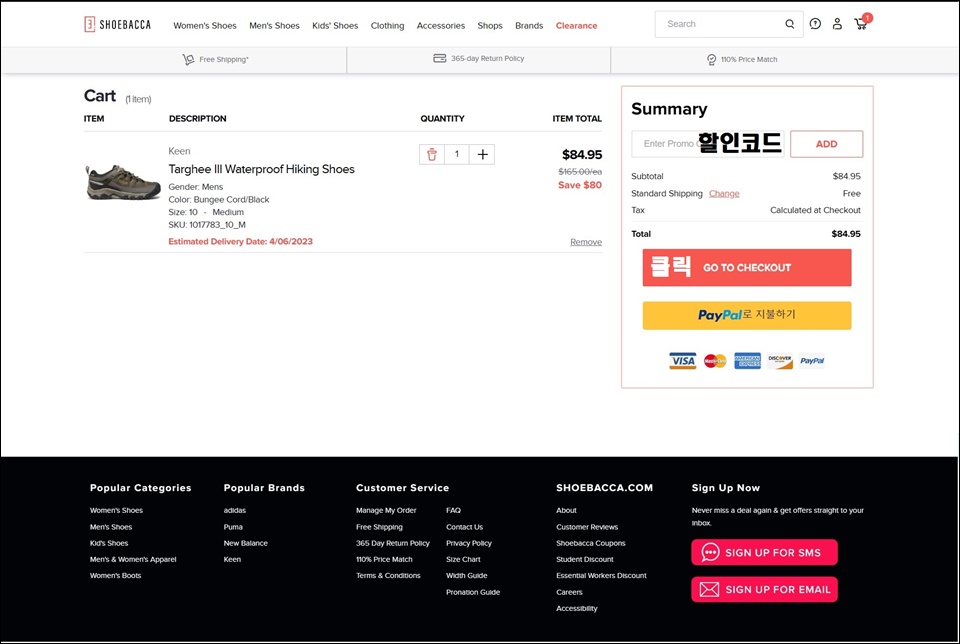960x644 pixels.
Task: Click the search magnifier icon
Action: (x=790, y=24)
